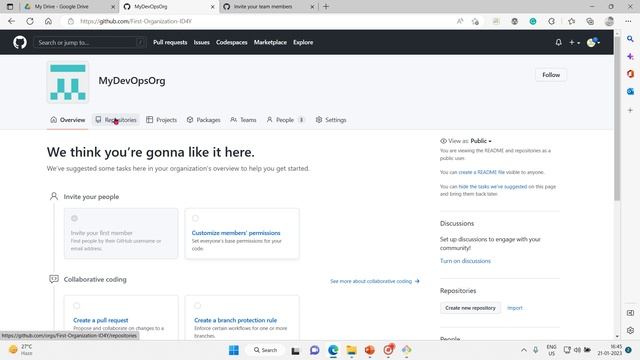Go to Codespaces
This screenshot has height=360, width=640.
231,42
